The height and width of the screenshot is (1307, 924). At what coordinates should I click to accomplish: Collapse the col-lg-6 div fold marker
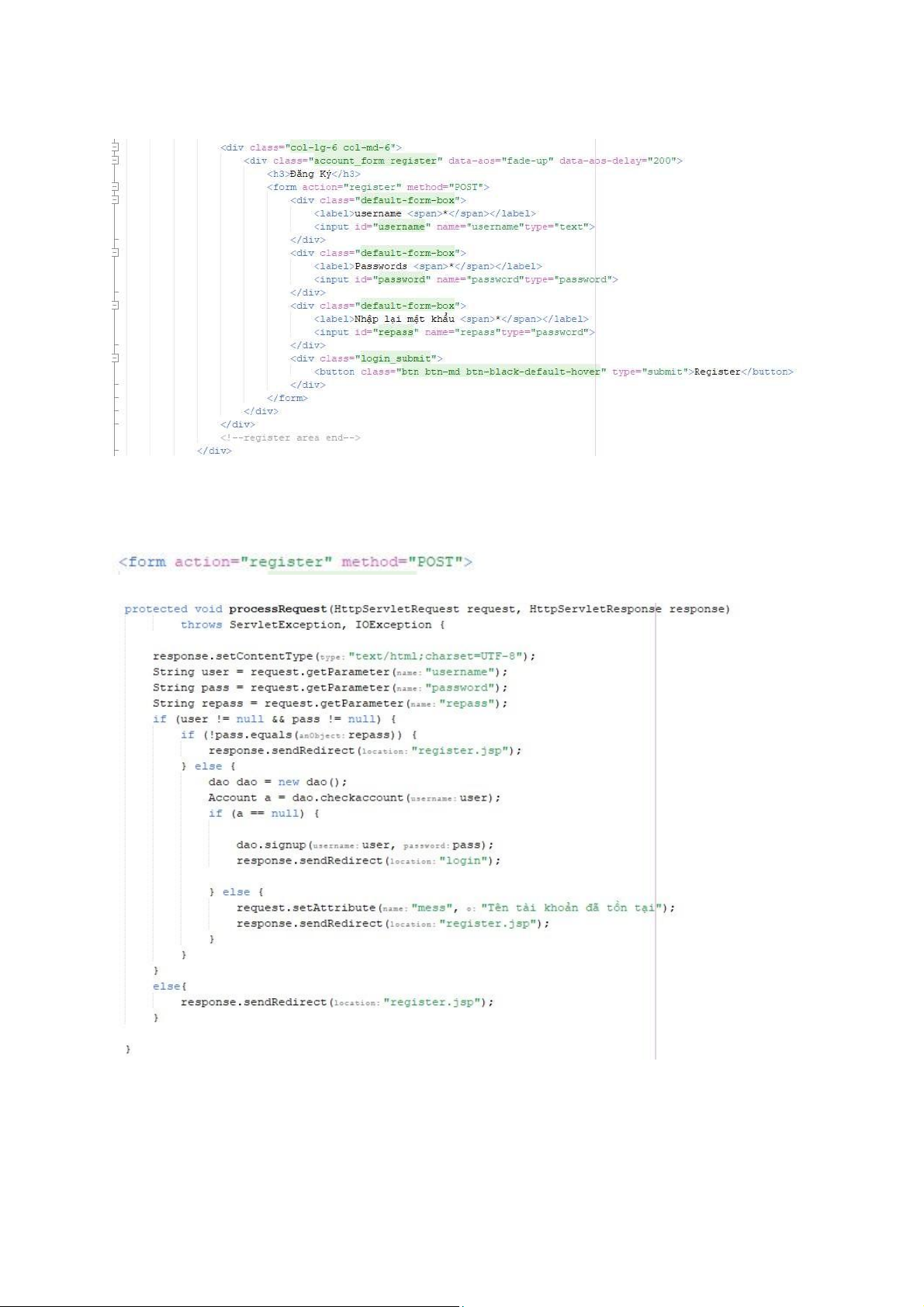click(x=115, y=147)
